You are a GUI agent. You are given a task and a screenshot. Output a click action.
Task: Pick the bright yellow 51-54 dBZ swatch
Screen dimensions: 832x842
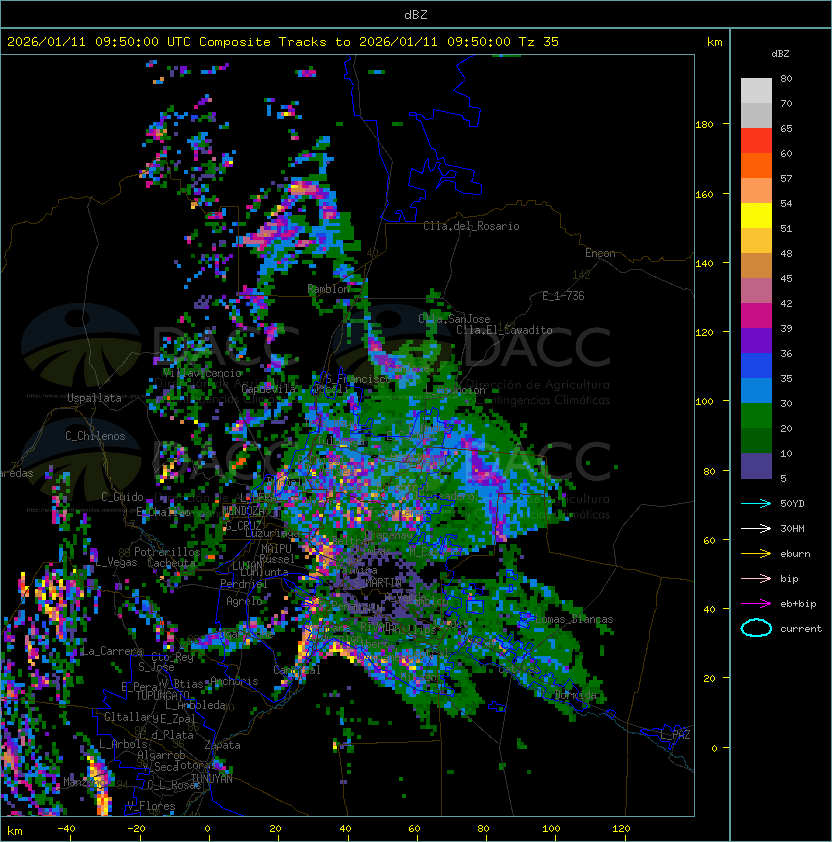[756, 215]
